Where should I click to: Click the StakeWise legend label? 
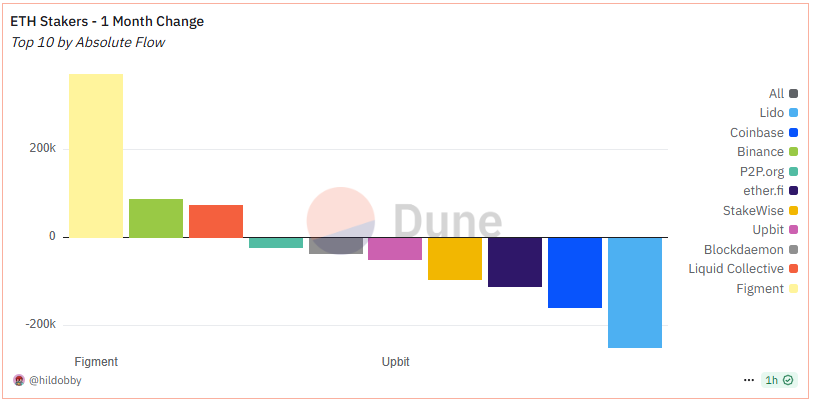pos(753,211)
